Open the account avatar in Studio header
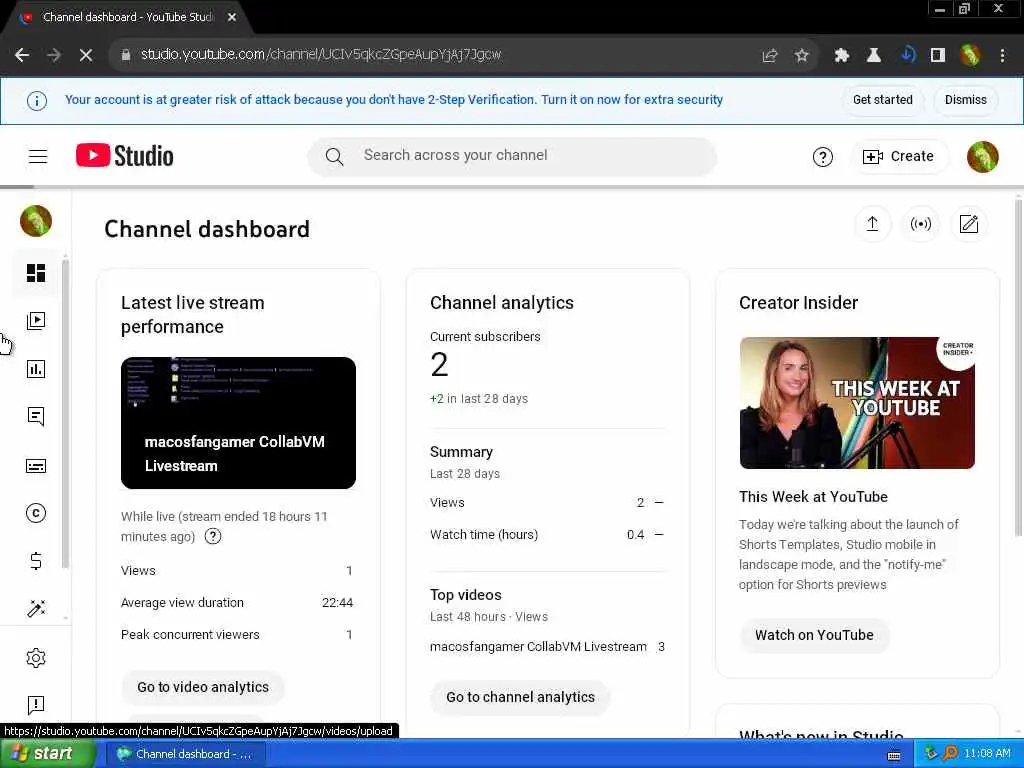 tap(982, 157)
